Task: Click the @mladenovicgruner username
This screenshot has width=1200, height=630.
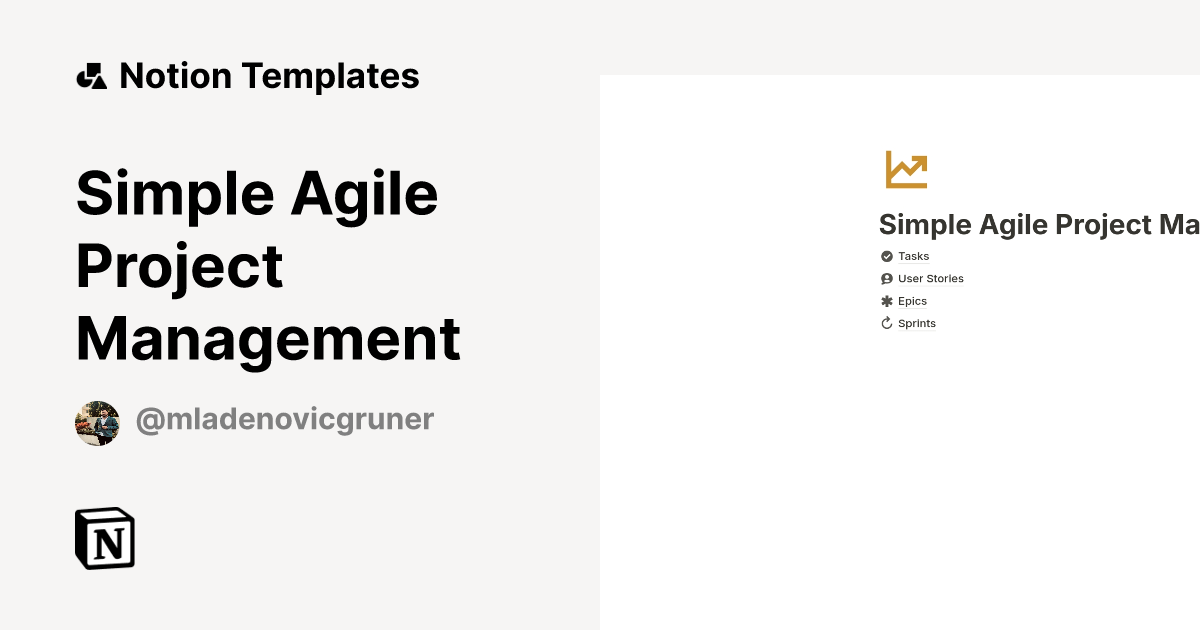Action: click(284, 419)
